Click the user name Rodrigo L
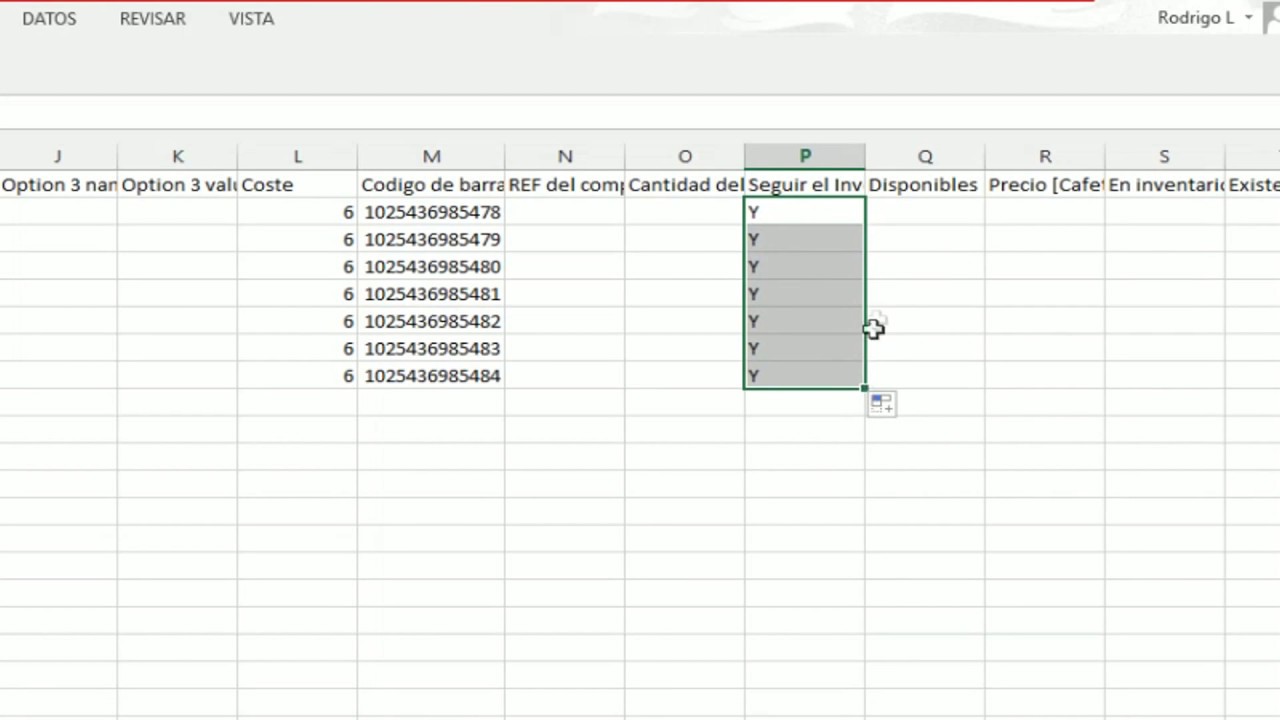 (x=1196, y=18)
